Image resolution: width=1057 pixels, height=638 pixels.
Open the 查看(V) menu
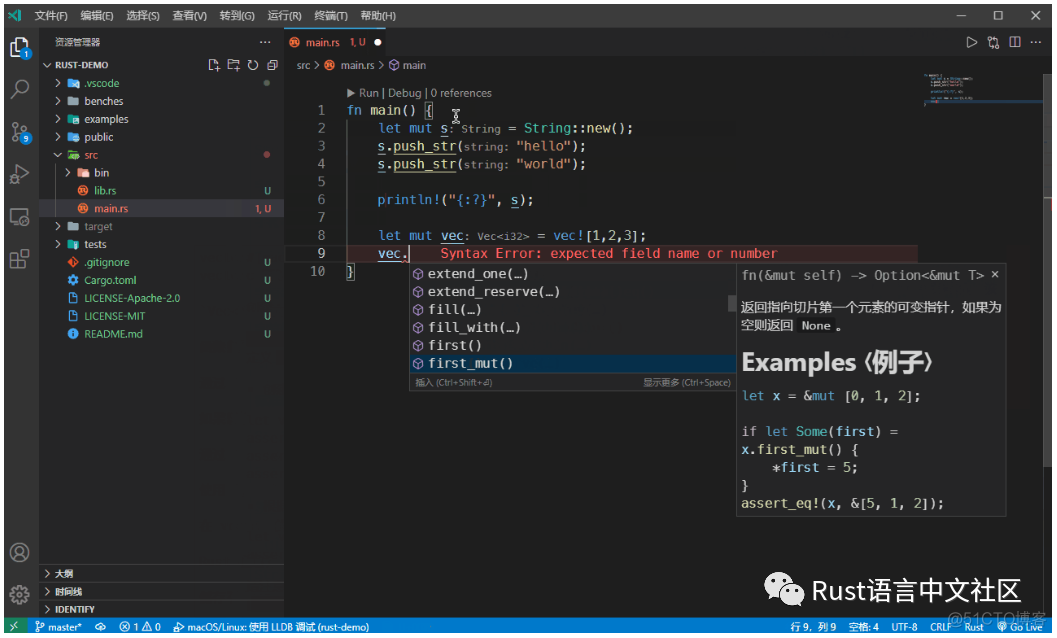(x=189, y=16)
